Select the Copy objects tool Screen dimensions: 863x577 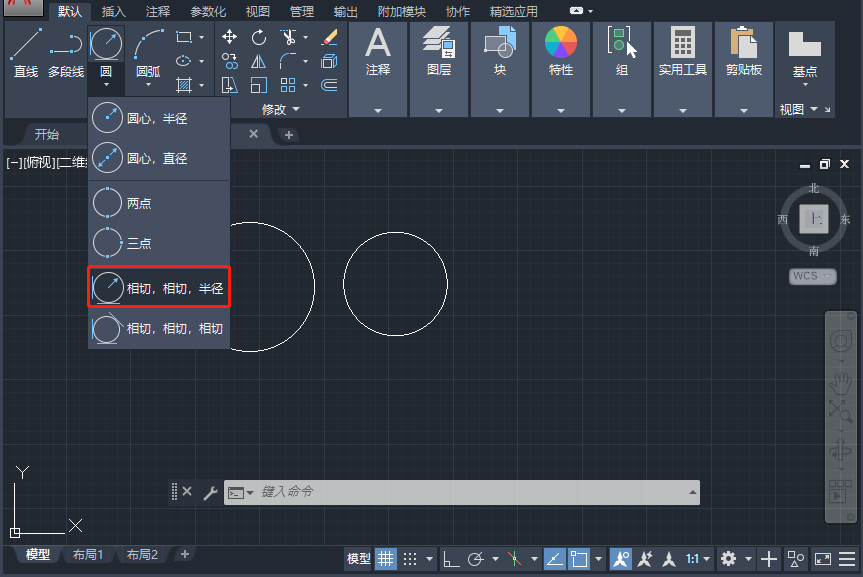point(230,61)
